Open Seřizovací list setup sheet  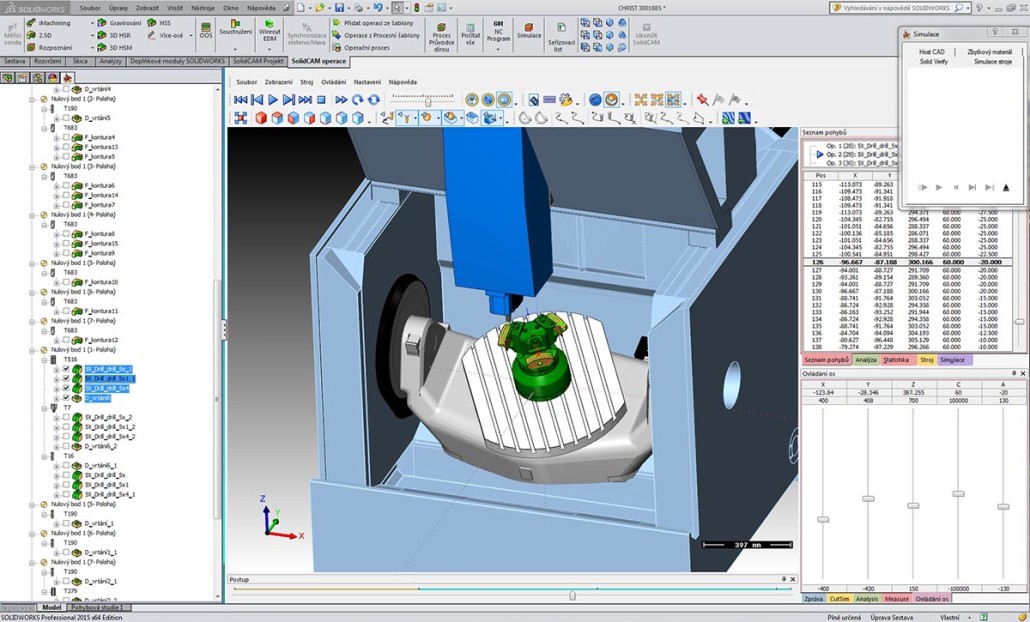point(561,35)
